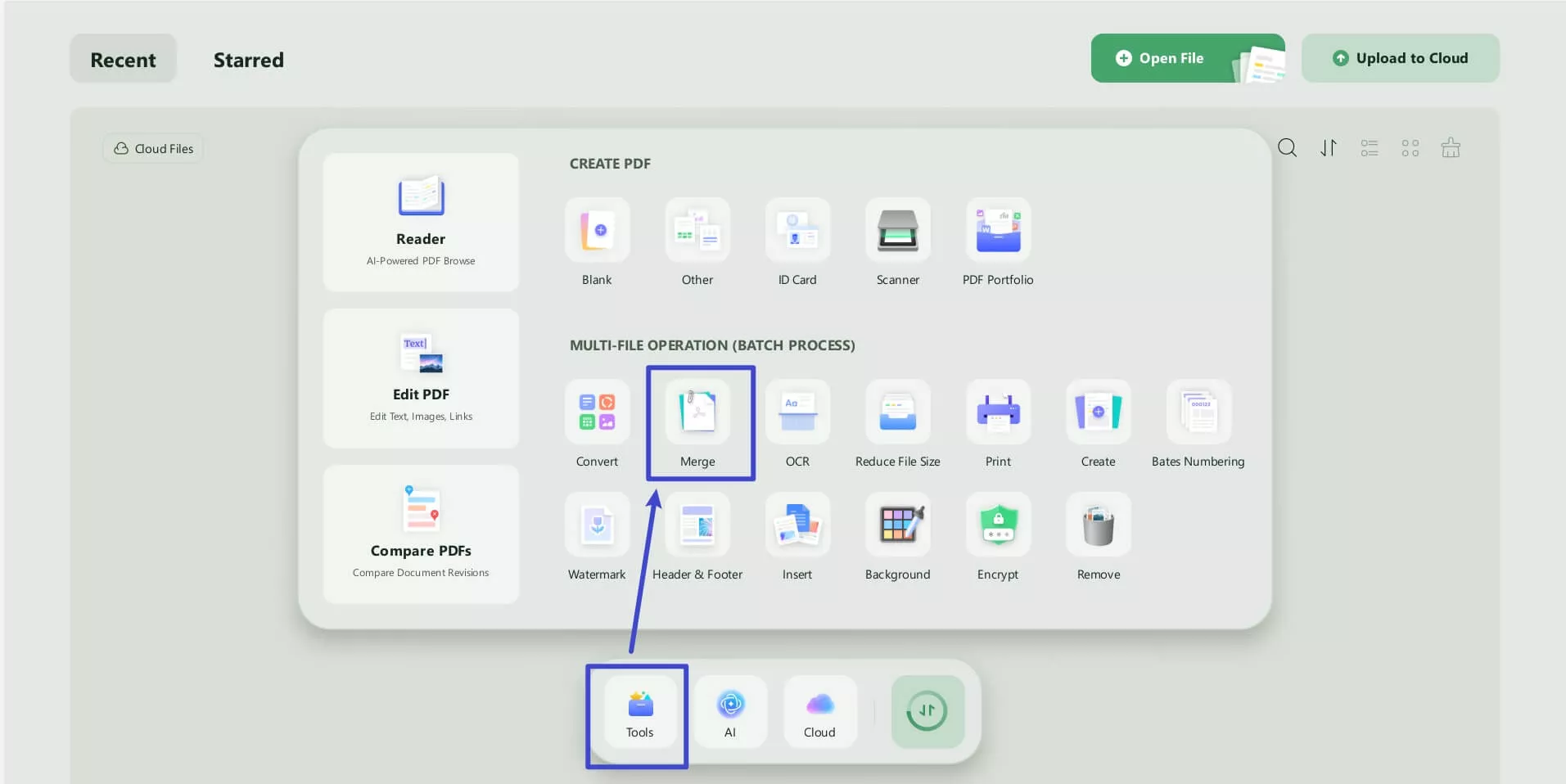Open the Encrypt tool
1566x784 pixels.
click(x=997, y=534)
